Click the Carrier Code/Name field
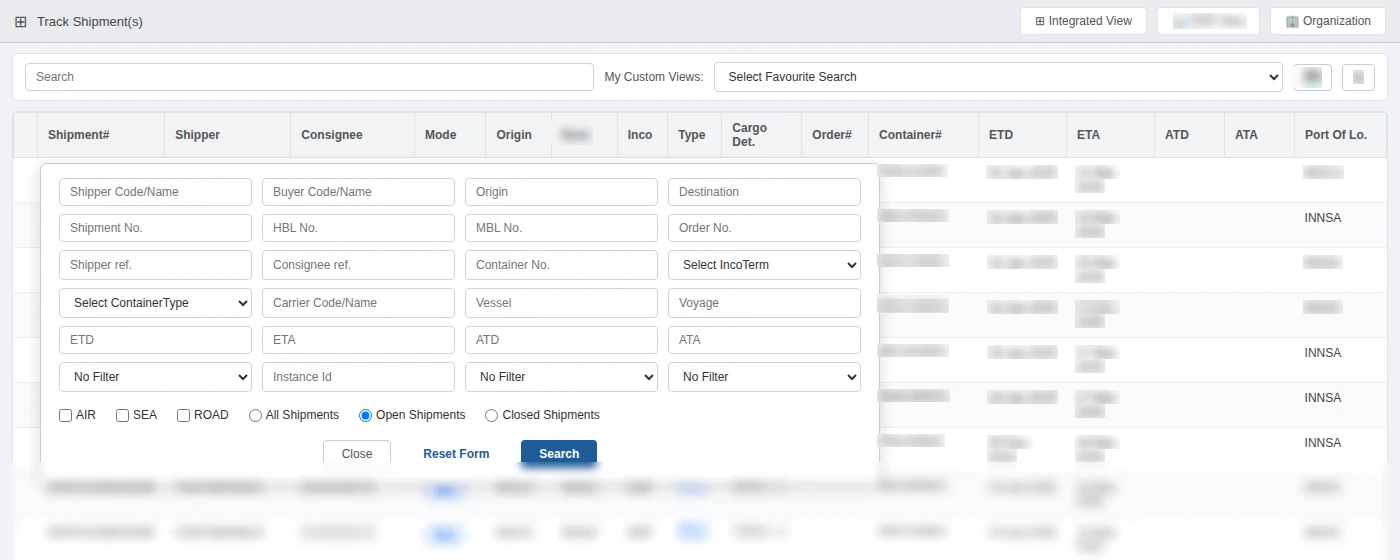 coord(358,303)
